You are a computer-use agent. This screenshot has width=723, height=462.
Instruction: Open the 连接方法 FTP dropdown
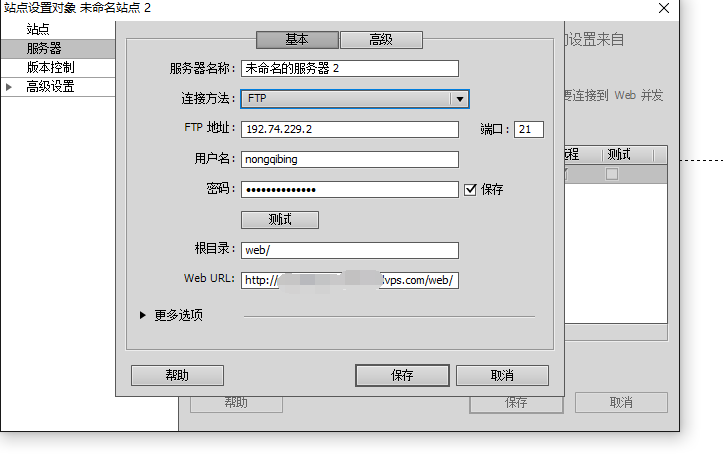355,99
